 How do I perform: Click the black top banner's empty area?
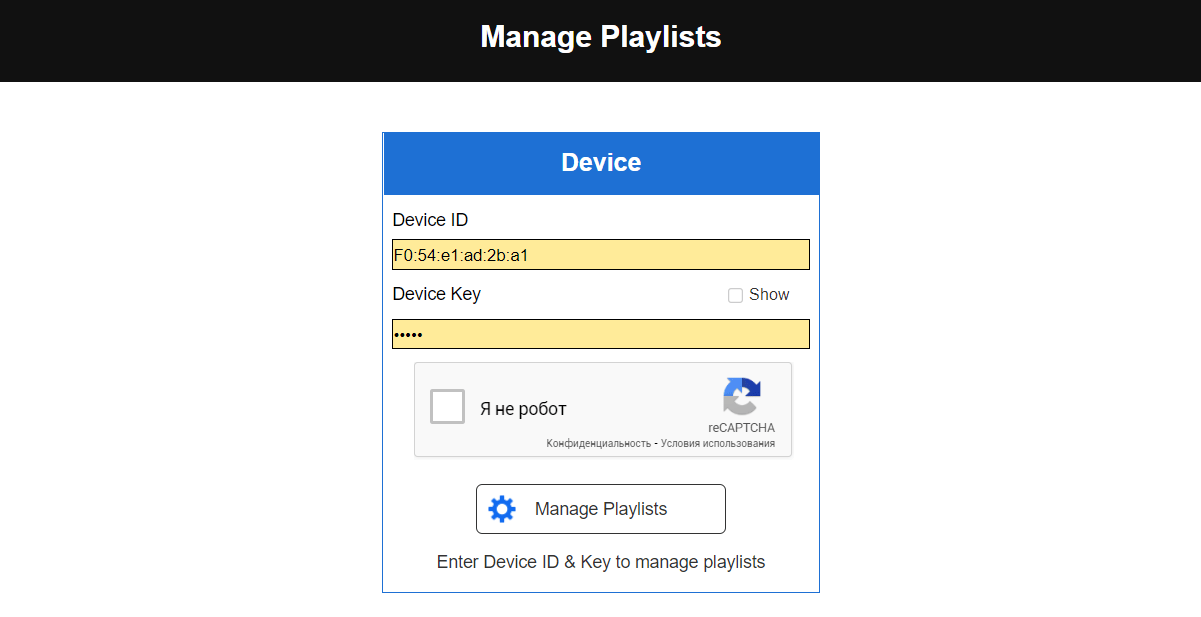(200, 40)
